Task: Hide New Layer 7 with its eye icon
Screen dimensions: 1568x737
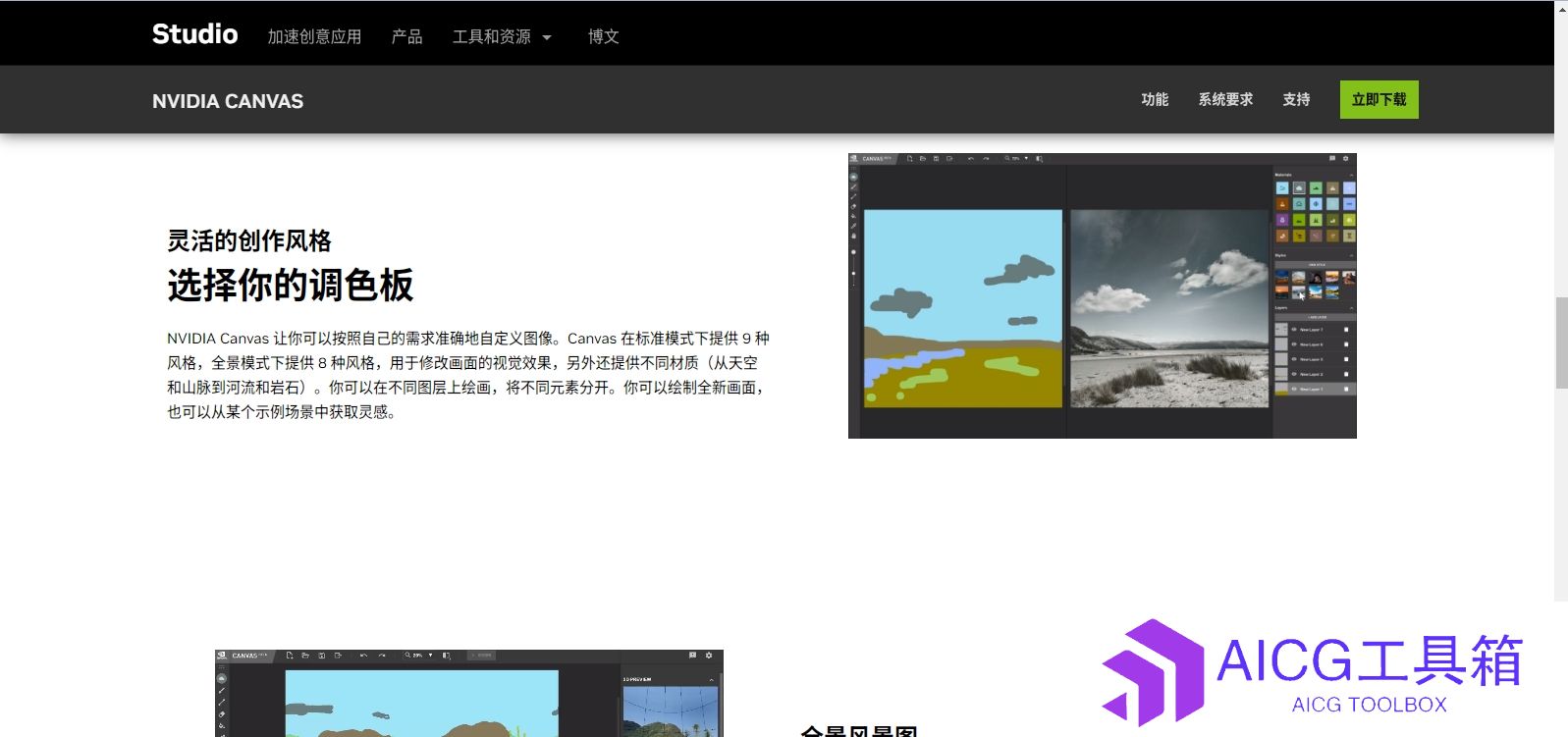Action: (1294, 330)
